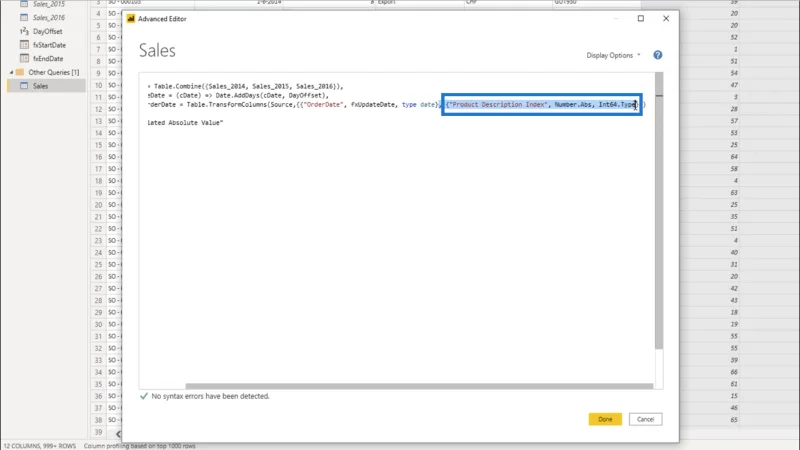The height and width of the screenshot is (450, 800).
Task: Close the Advanced Editor dialog
Action: 666,18
